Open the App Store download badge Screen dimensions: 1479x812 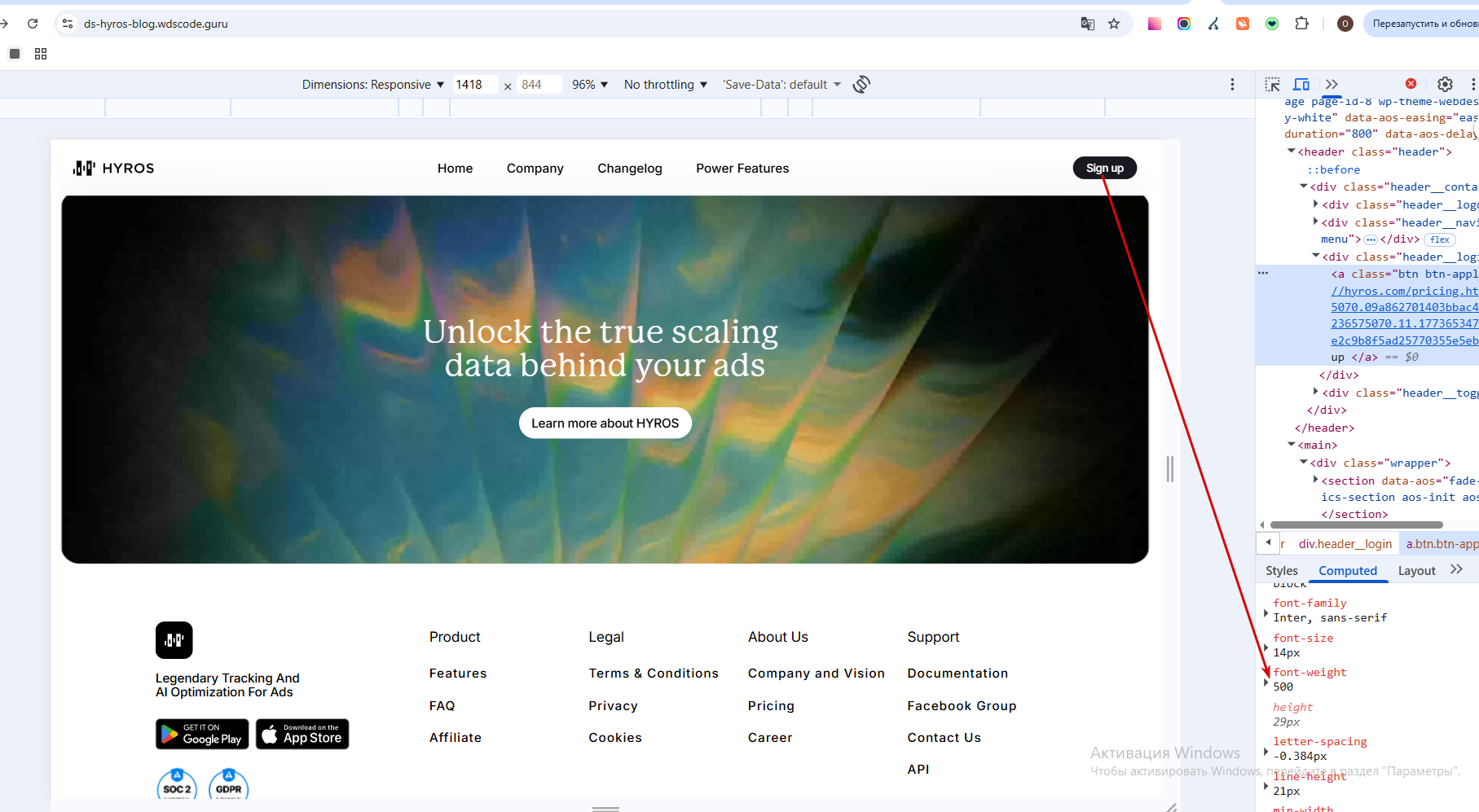click(302, 734)
